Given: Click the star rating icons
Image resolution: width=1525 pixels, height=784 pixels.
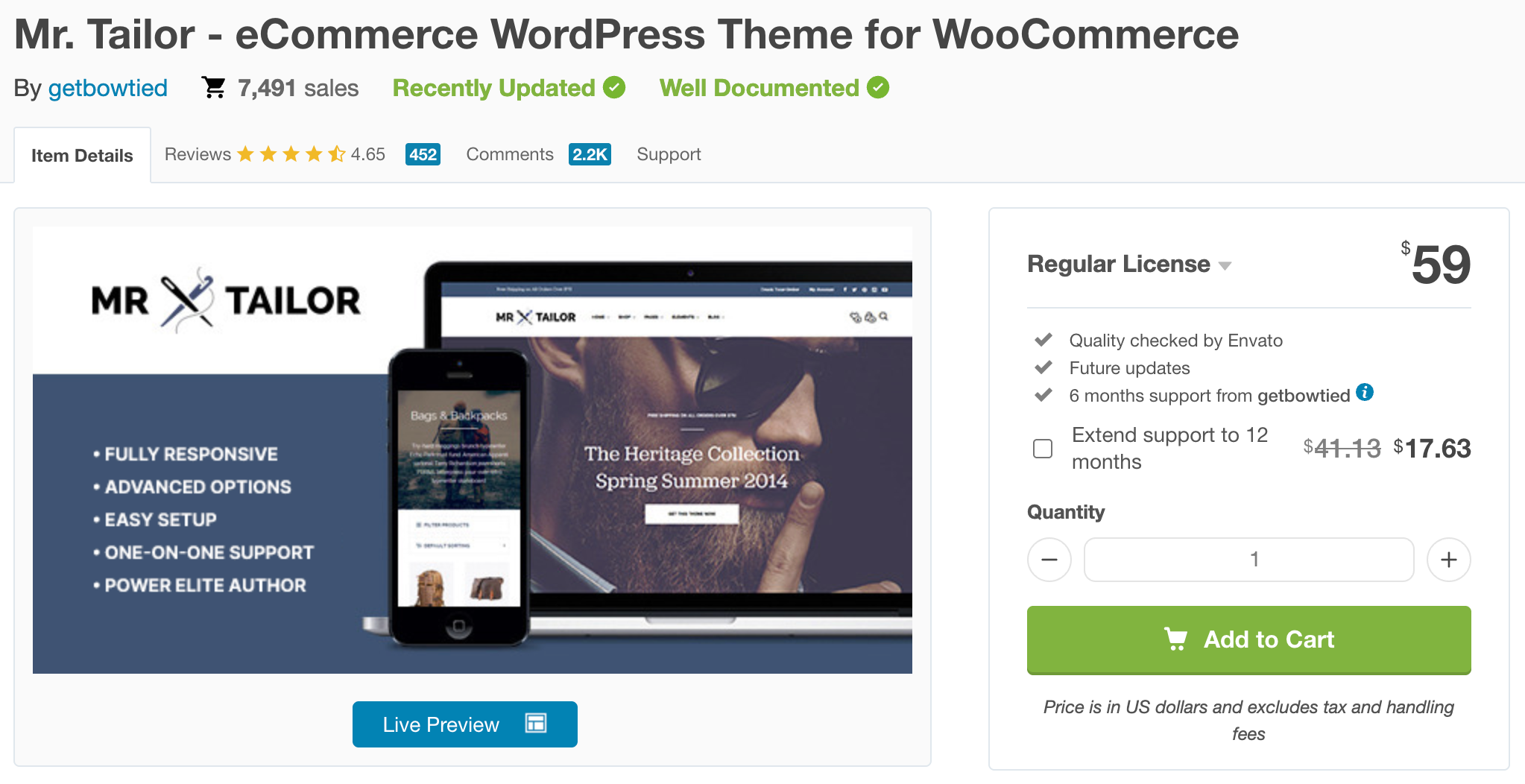Looking at the screenshot, I should (291, 154).
